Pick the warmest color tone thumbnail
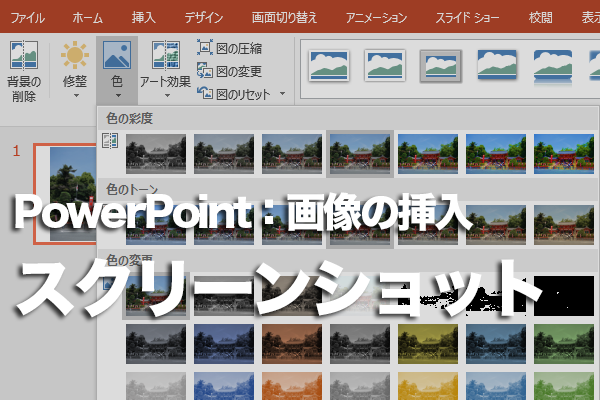The image size is (600, 400). click(x=564, y=225)
